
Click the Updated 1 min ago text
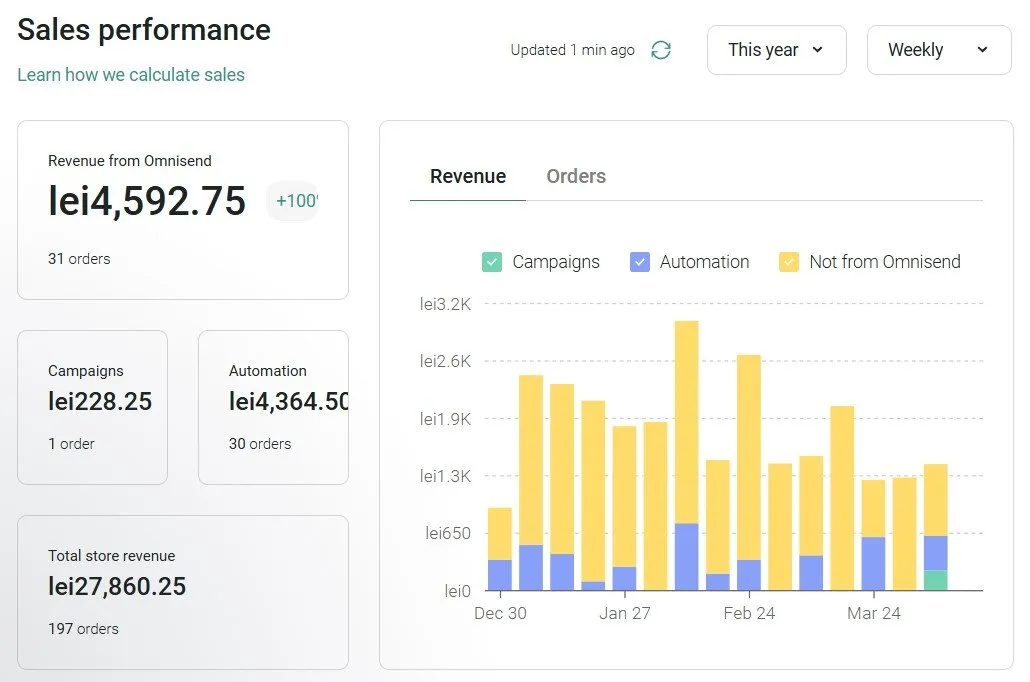(x=572, y=50)
